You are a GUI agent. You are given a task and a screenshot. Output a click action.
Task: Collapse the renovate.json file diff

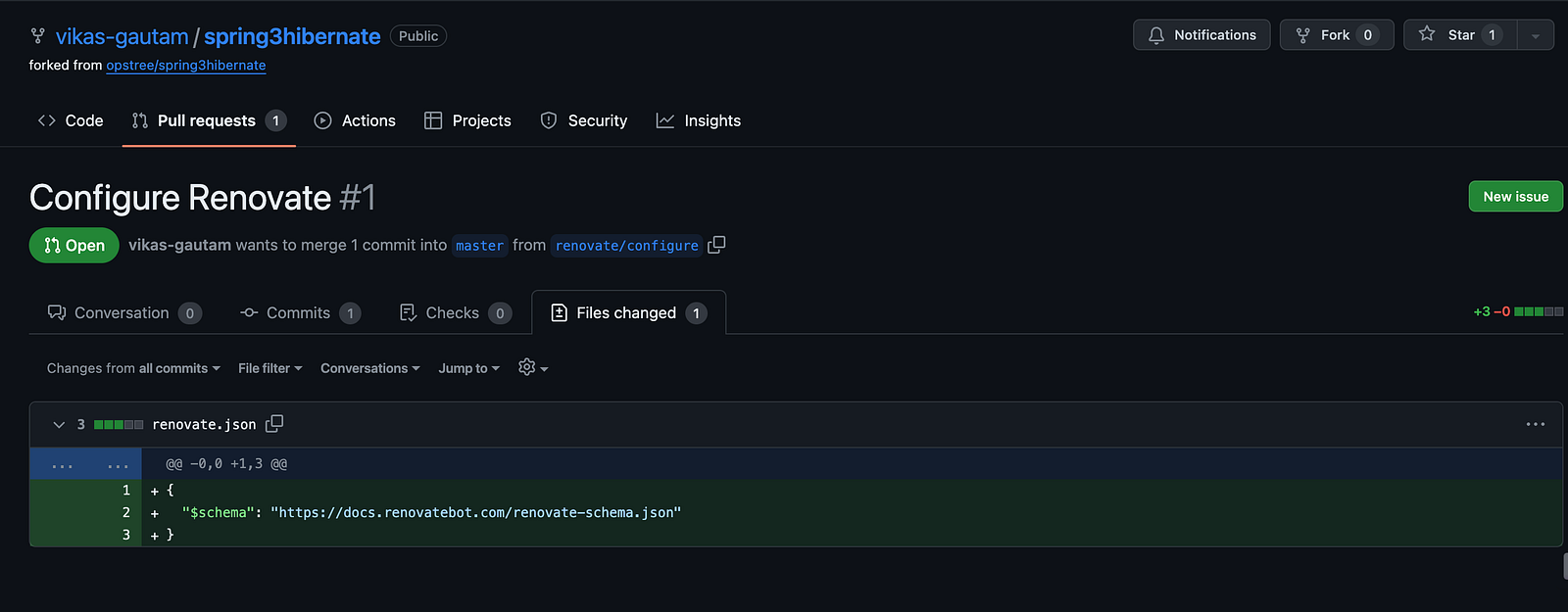[59, 425]
